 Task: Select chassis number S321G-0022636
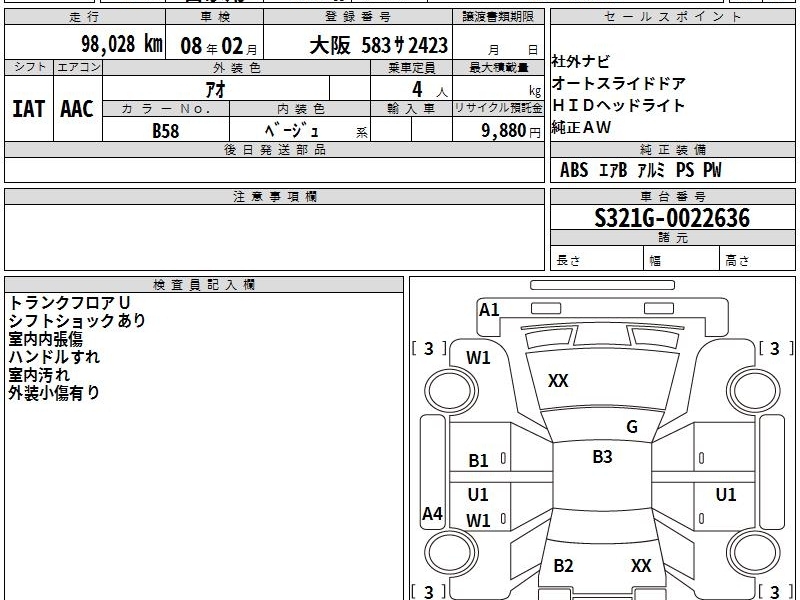(x=672, y=218)
